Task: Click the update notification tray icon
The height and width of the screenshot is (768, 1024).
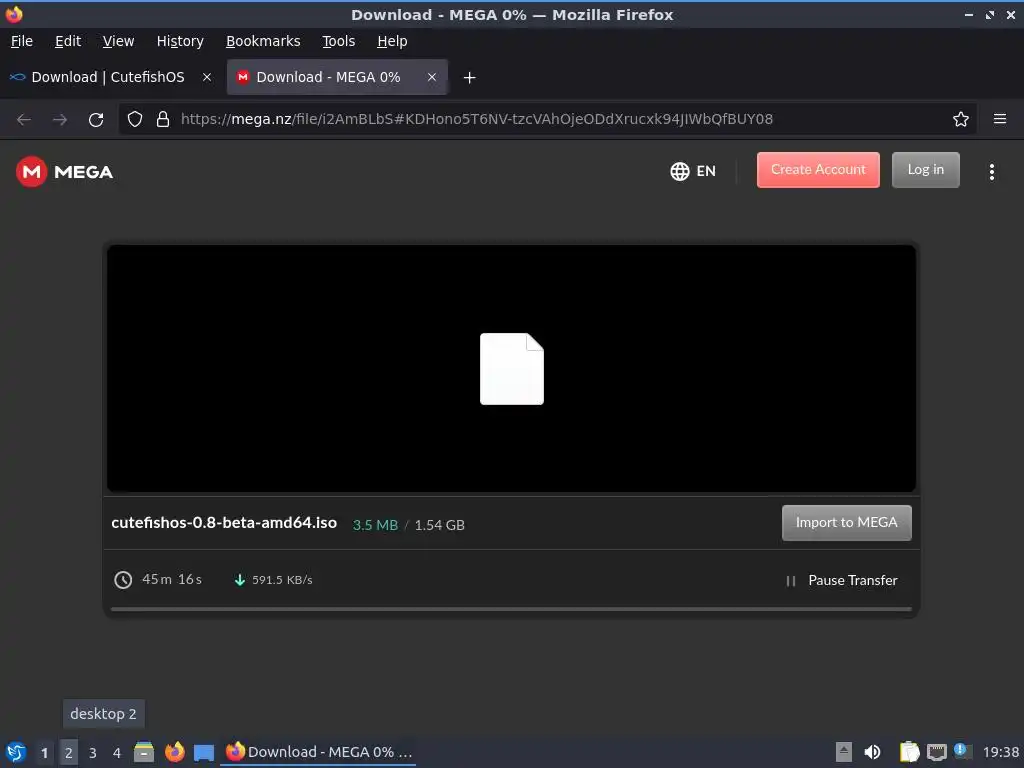Action: (961, 751)
